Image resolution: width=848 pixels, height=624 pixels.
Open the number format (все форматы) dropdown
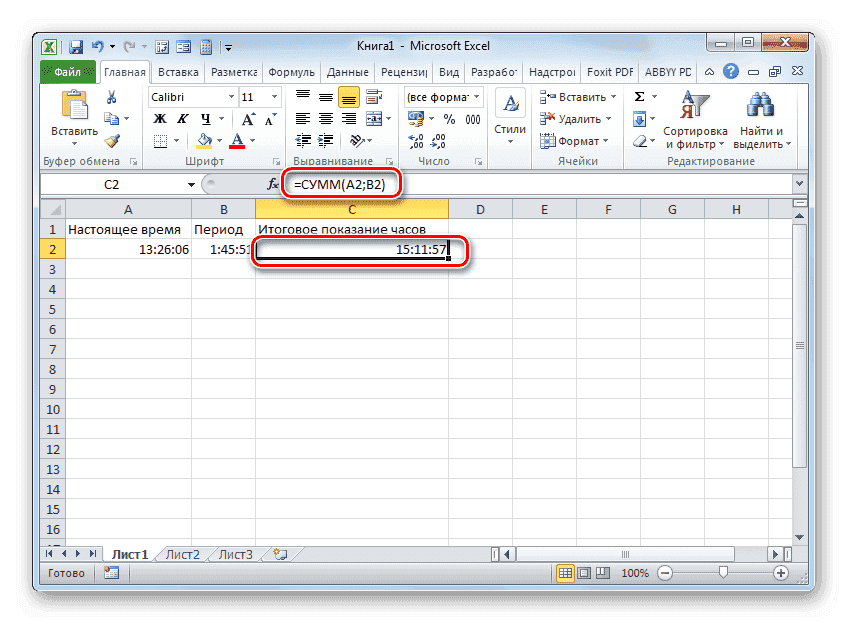point(476,97)
